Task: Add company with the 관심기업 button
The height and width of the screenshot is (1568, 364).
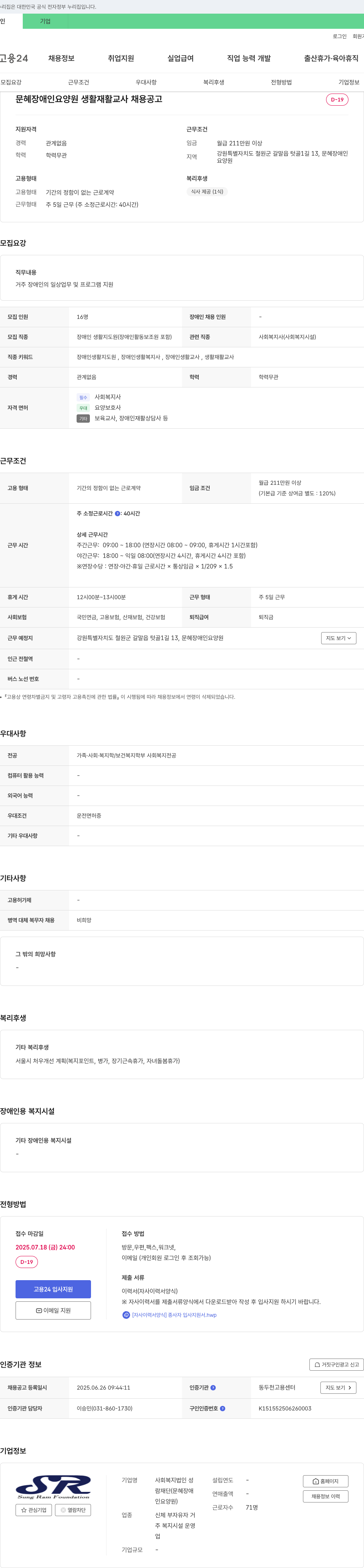Action: tap(33, 1510)
